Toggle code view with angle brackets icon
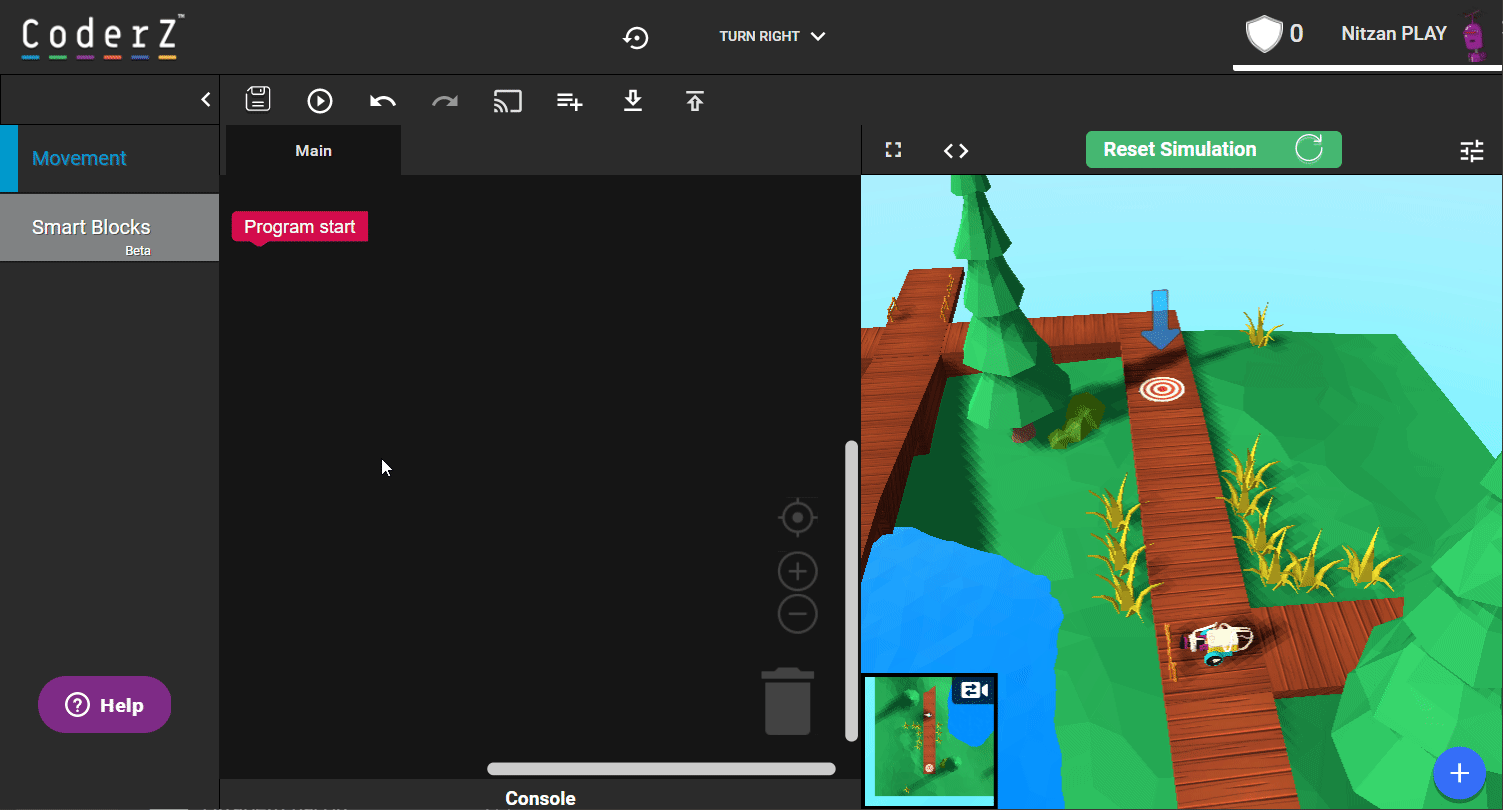 (956, 151)
